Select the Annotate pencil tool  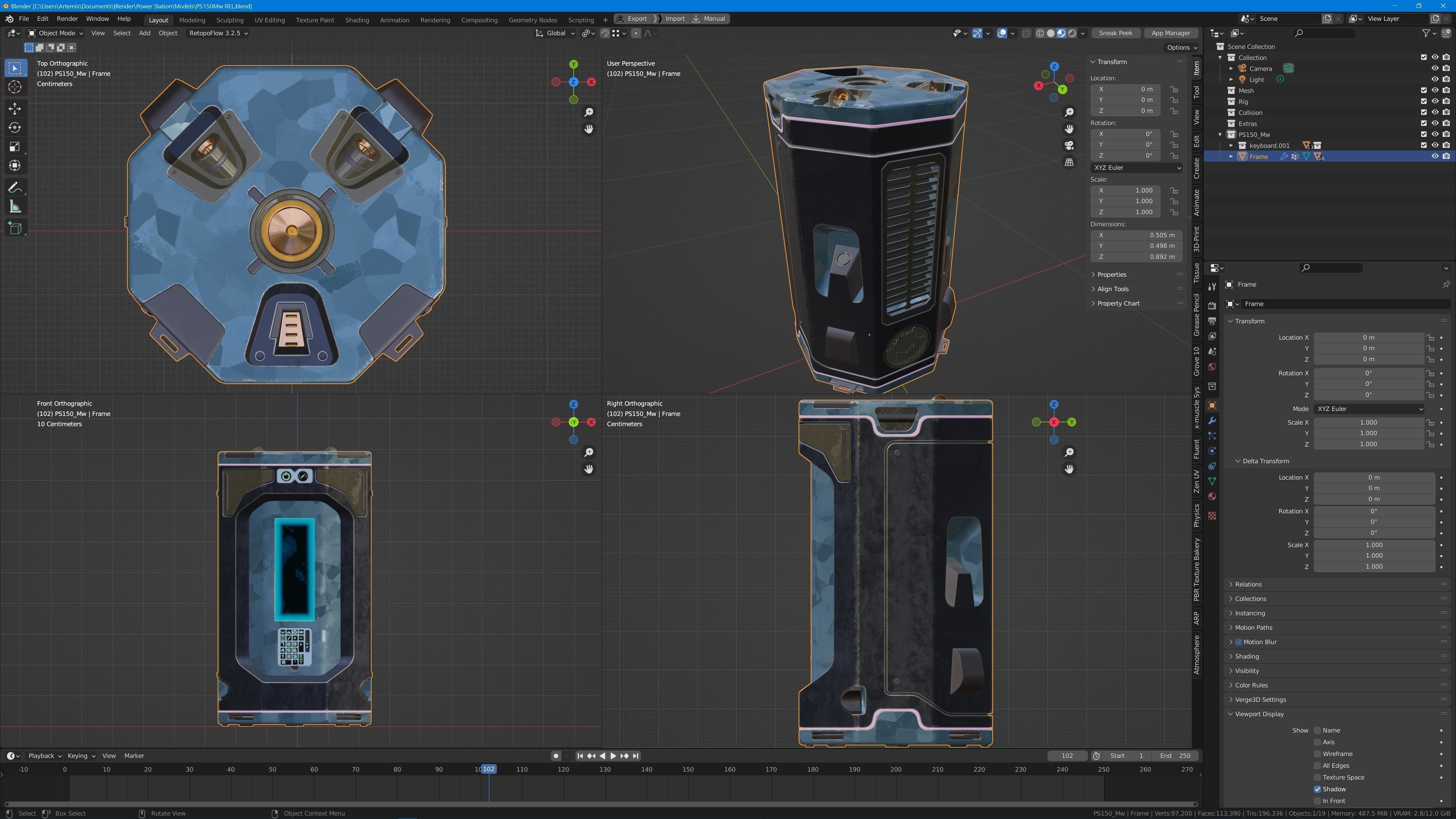coord(15,187)
